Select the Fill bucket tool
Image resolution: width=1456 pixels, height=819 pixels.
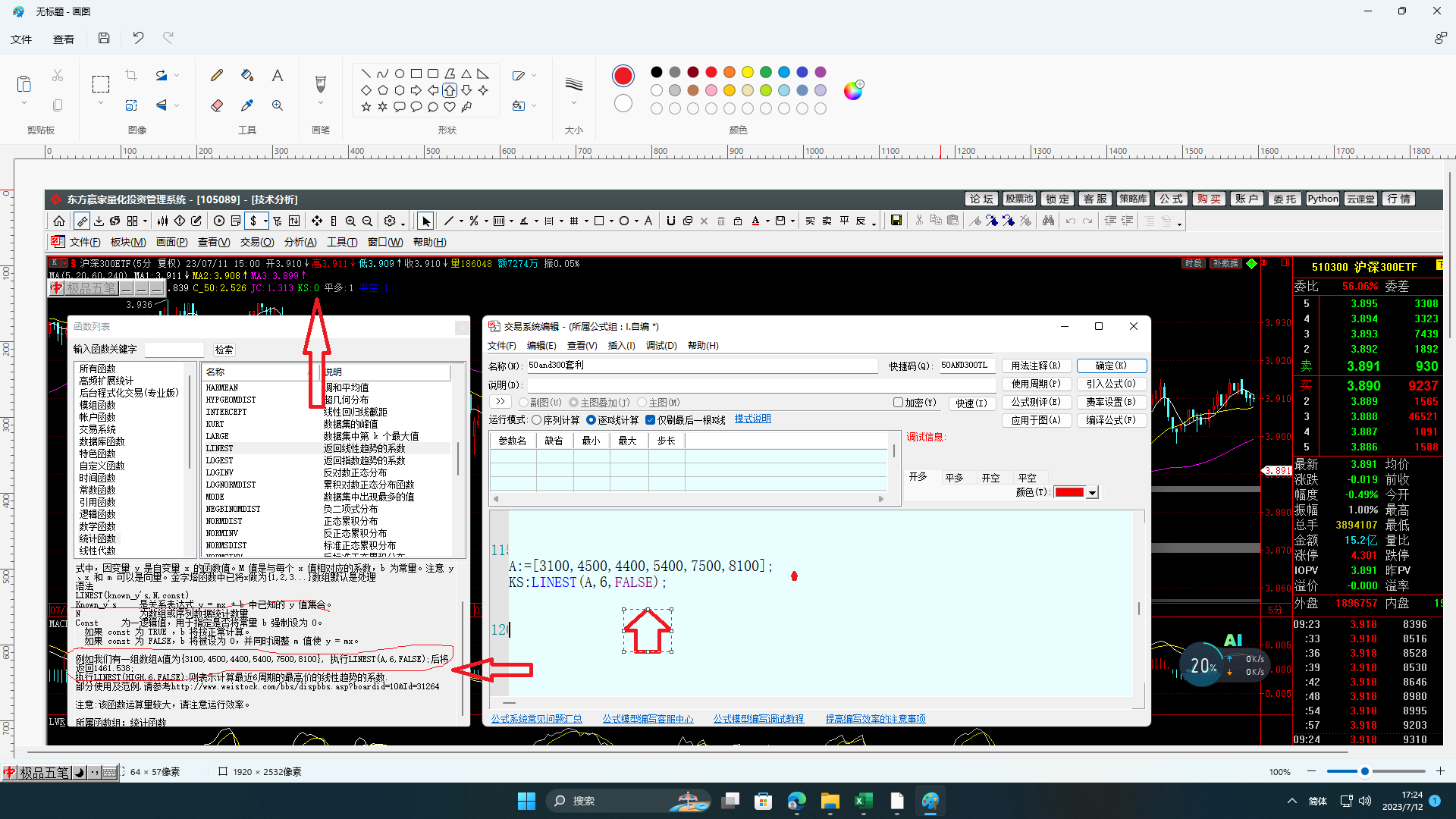pos(247,75)
